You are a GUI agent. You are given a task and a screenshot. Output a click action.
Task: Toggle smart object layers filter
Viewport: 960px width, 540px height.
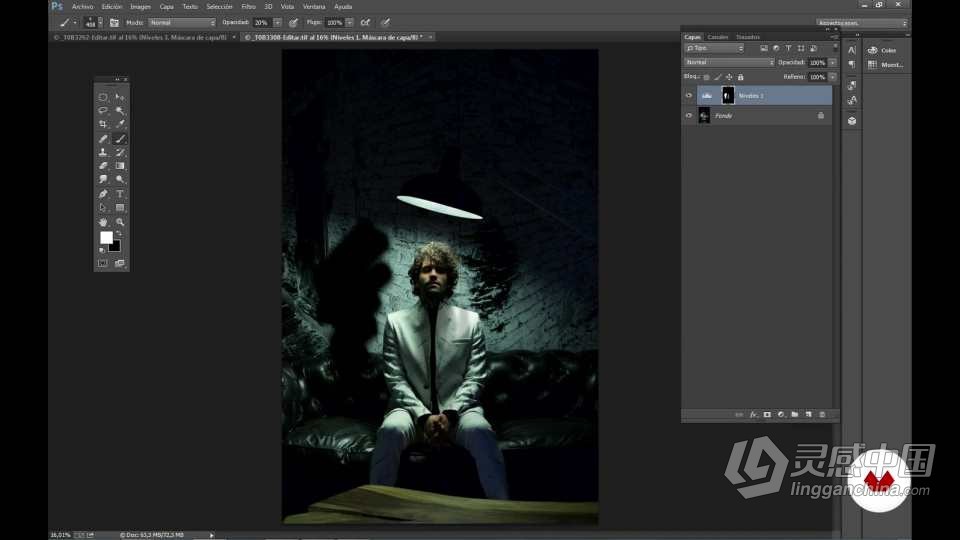point(813,48)
